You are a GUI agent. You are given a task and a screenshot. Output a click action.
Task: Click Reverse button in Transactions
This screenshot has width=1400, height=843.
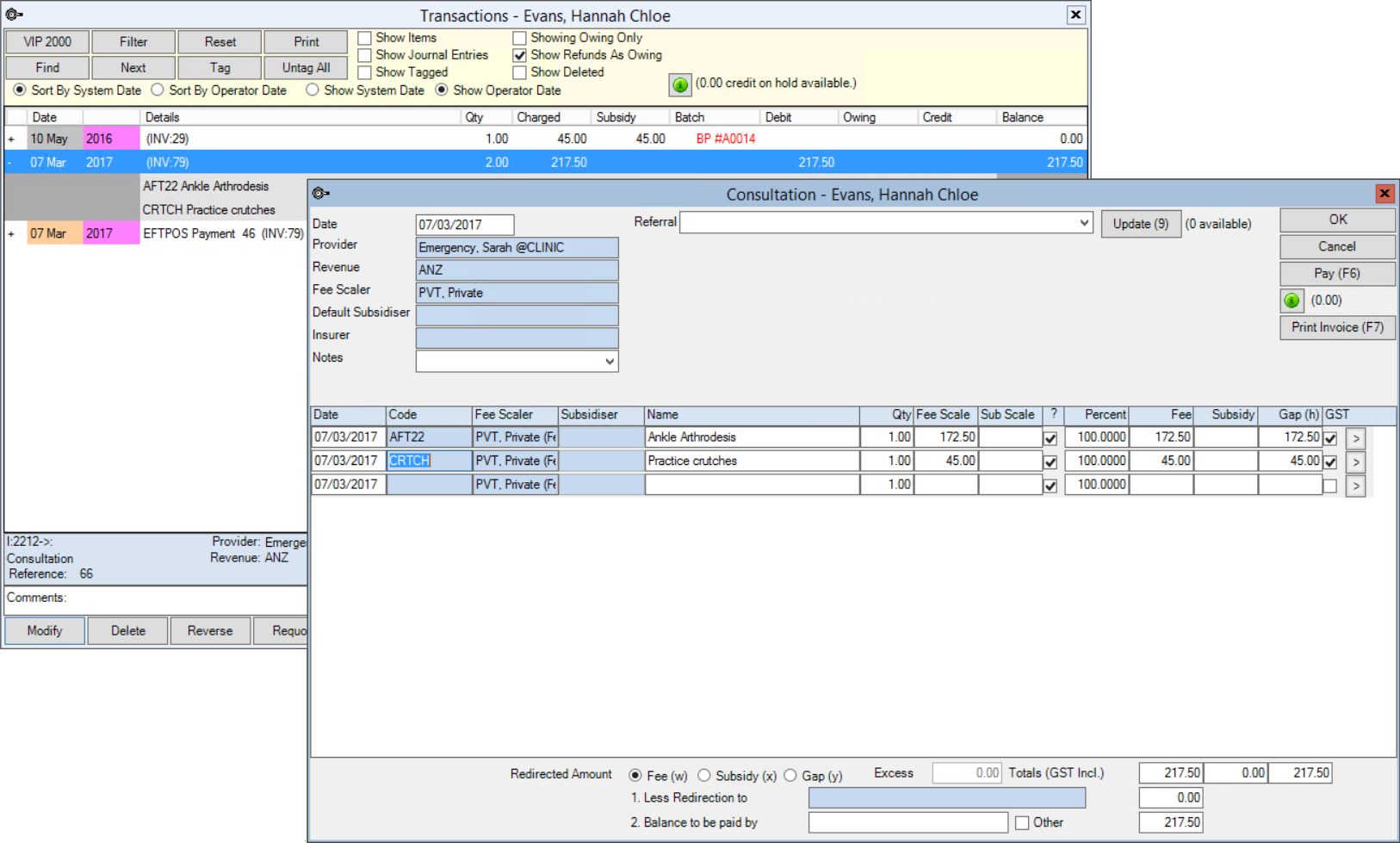point(210,630)
